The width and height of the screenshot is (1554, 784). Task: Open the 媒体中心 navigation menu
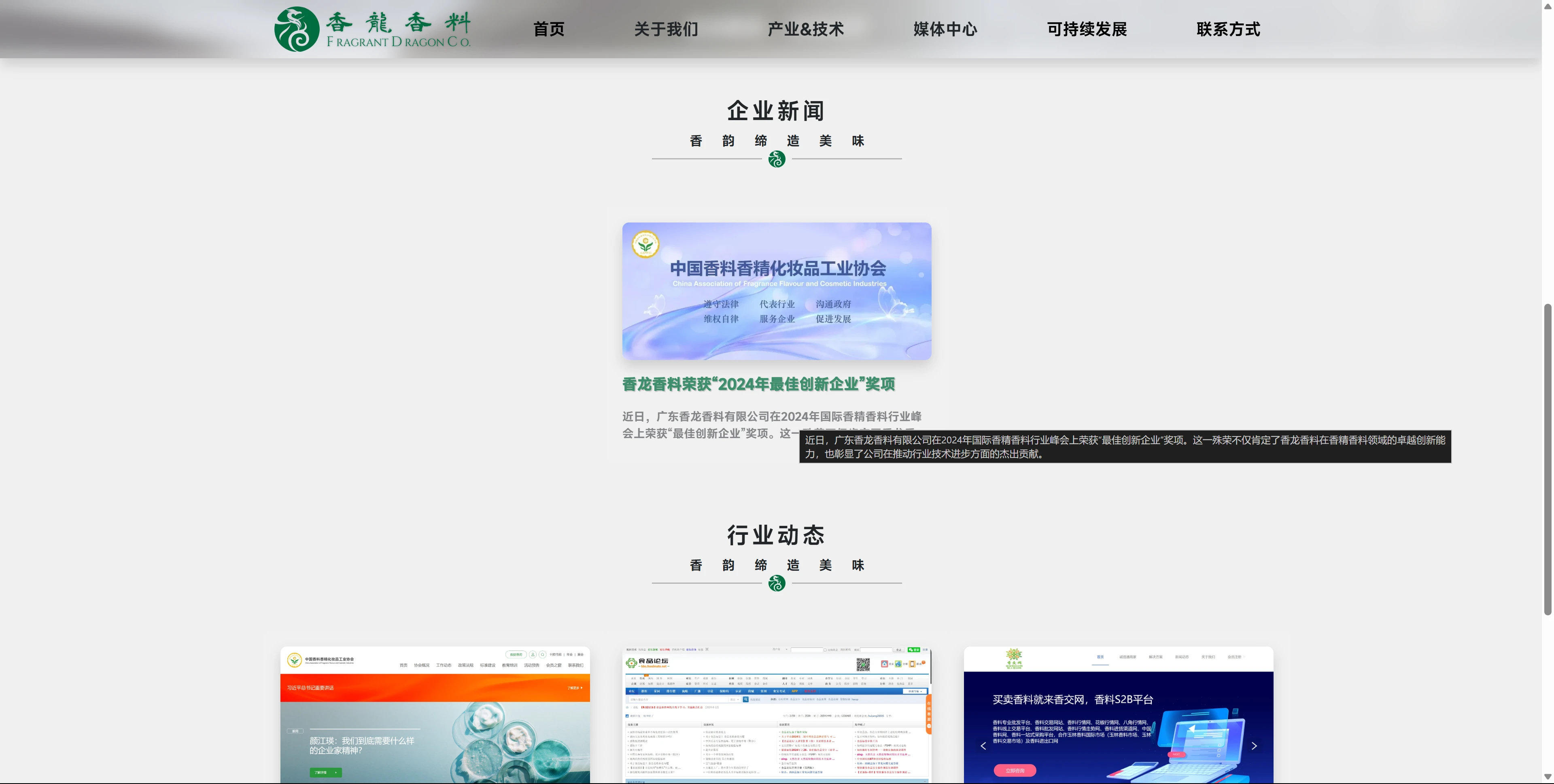point(945,29)
